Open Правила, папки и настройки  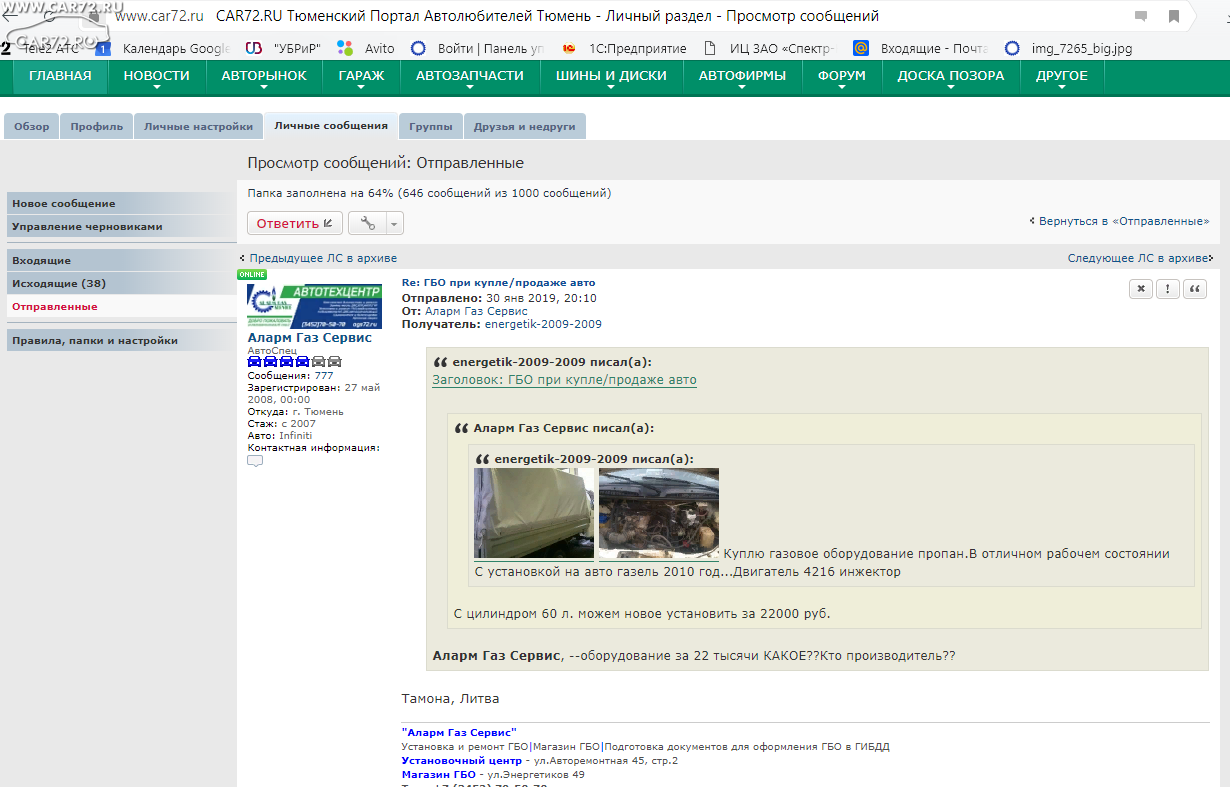coord(121,340)
